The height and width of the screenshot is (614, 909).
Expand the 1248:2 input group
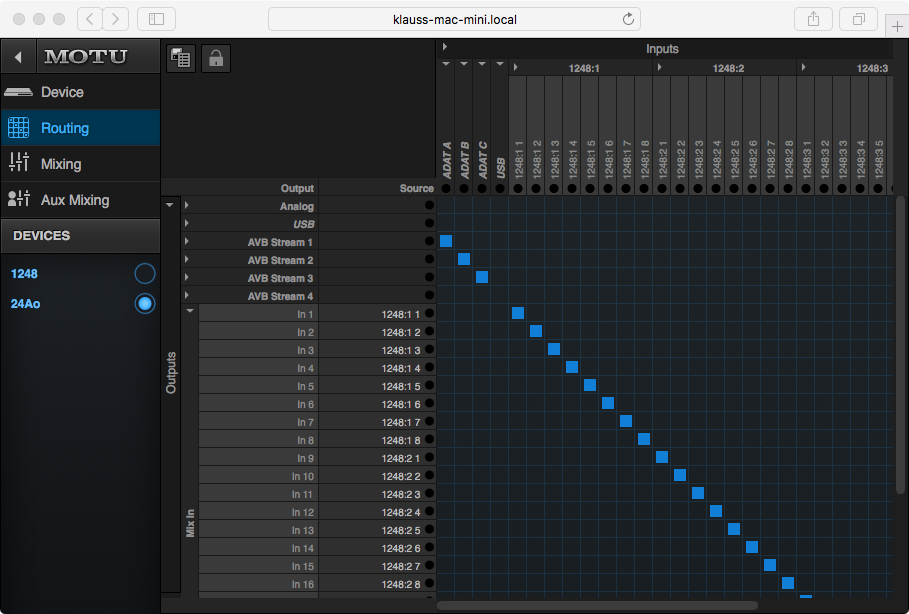(659, 67)
